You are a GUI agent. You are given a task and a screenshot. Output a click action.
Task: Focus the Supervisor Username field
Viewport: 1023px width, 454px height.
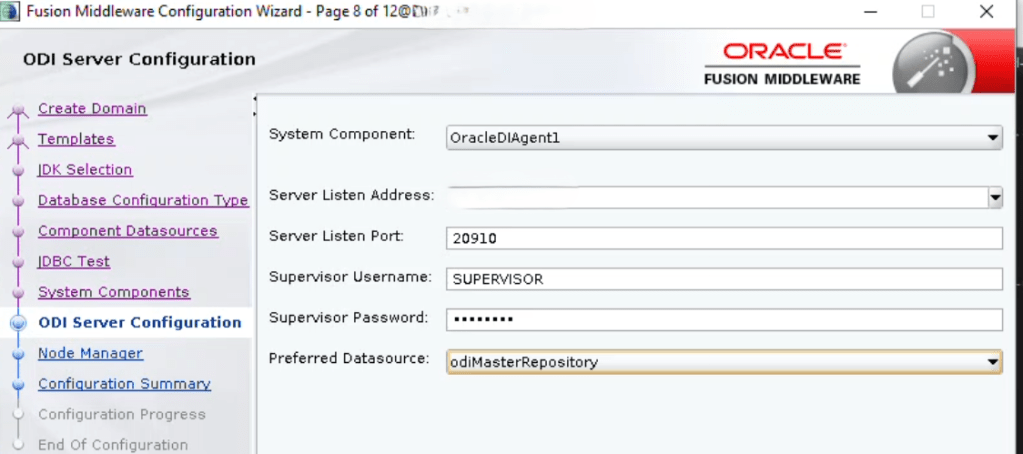pyautogui.click(x=723, y=279)
